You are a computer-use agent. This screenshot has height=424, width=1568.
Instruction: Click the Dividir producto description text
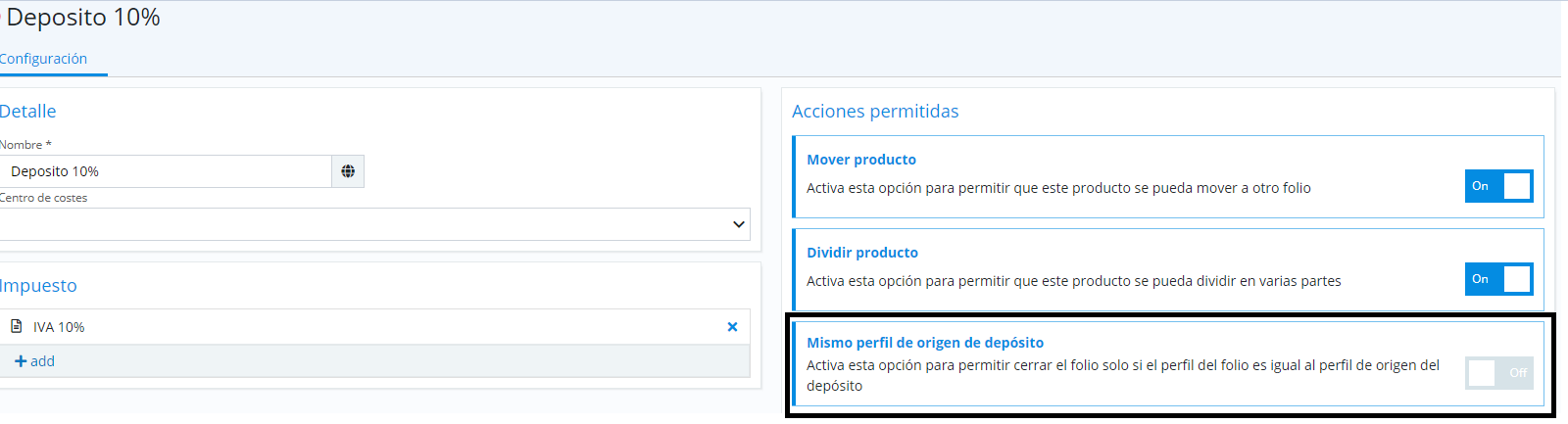tap(1073, 281)
